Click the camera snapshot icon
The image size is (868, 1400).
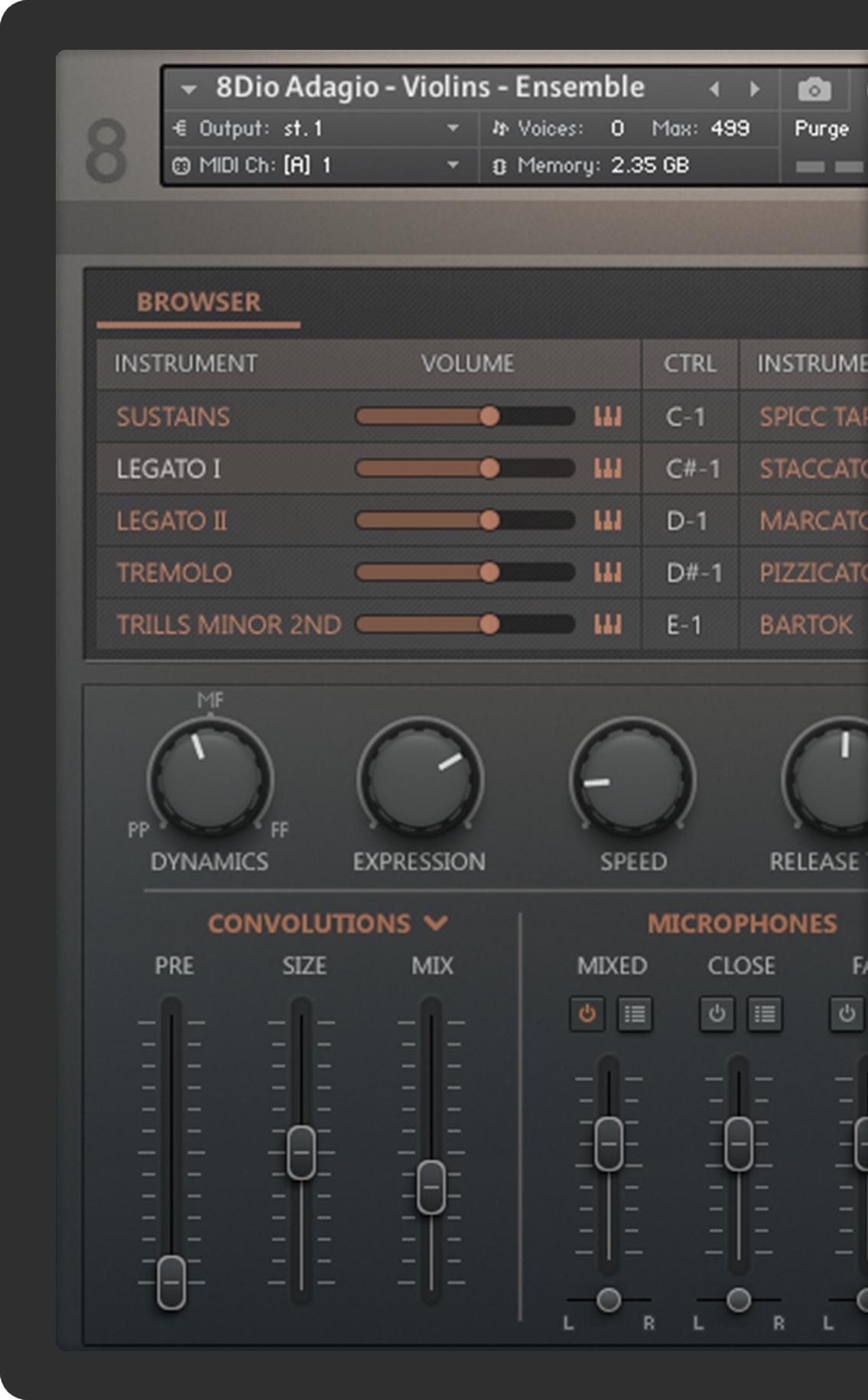pyautogui.click(x=814, y=90)
